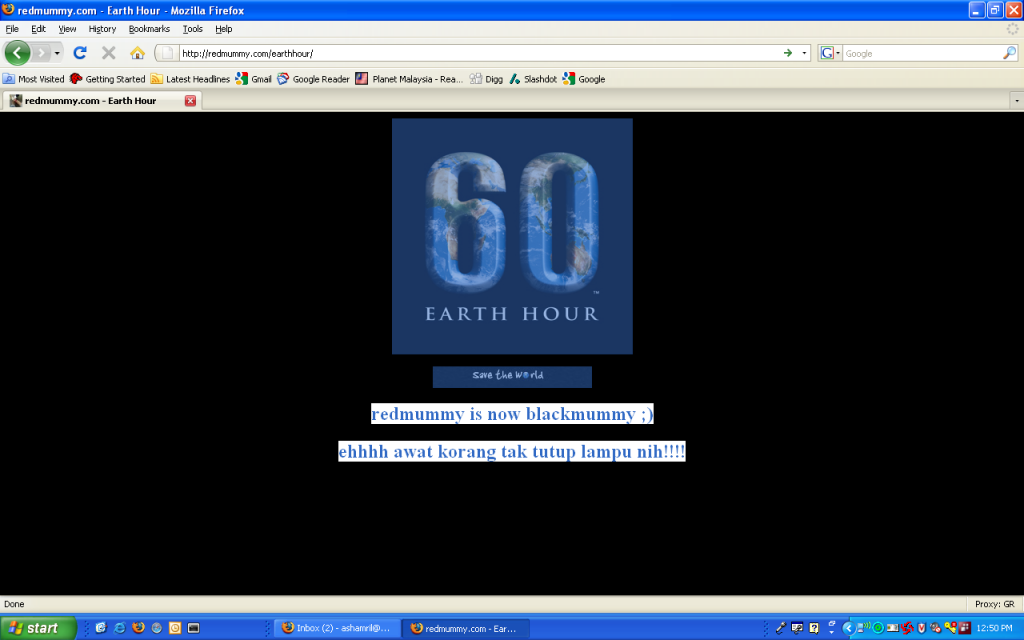
Task: Collapse the system tray with the arrow
Action: click(x=848, y=628)
